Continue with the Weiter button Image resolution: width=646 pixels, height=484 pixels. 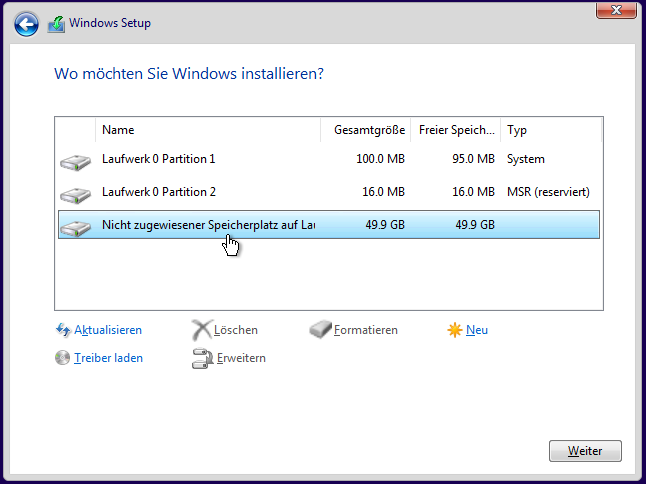tap(585, 451)
